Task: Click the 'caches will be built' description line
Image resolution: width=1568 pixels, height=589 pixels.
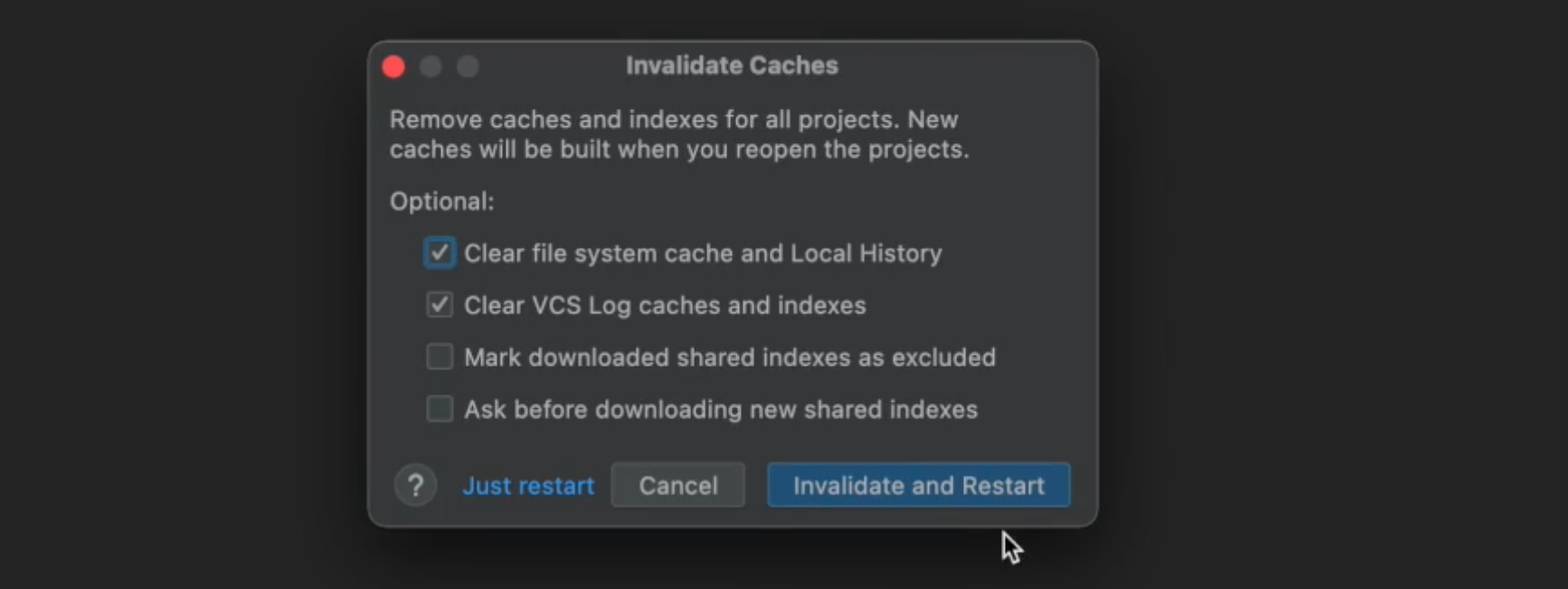Action: 679,150
